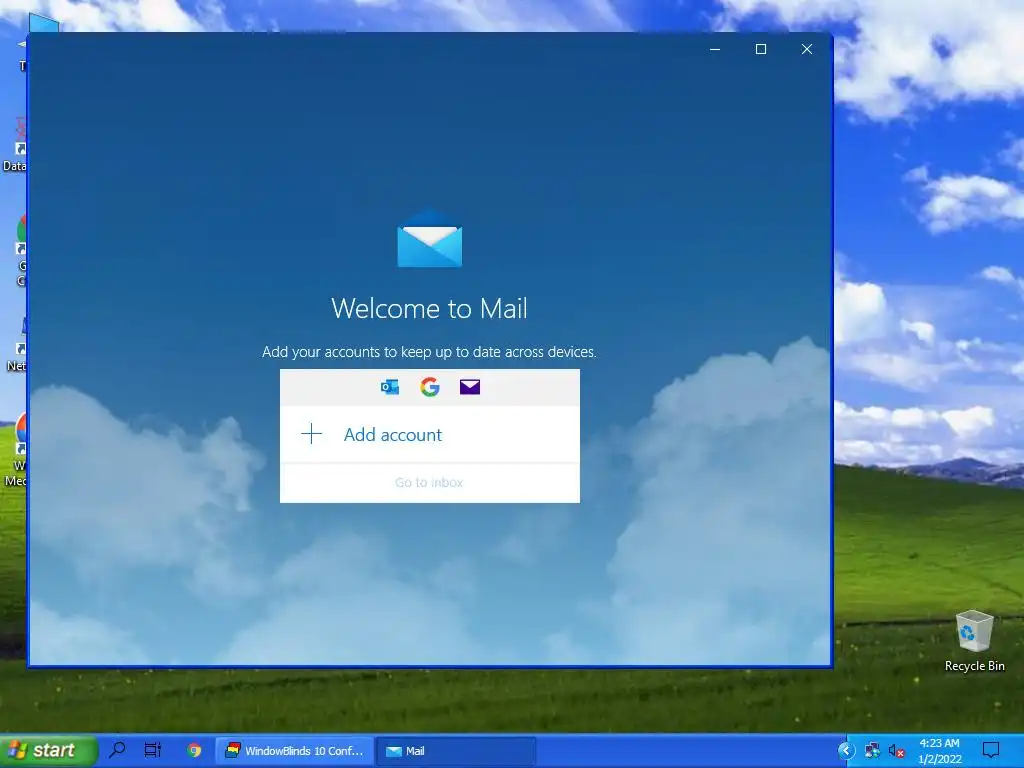Minimize the Mail window

pyautogui.click(x=715, y=49)
